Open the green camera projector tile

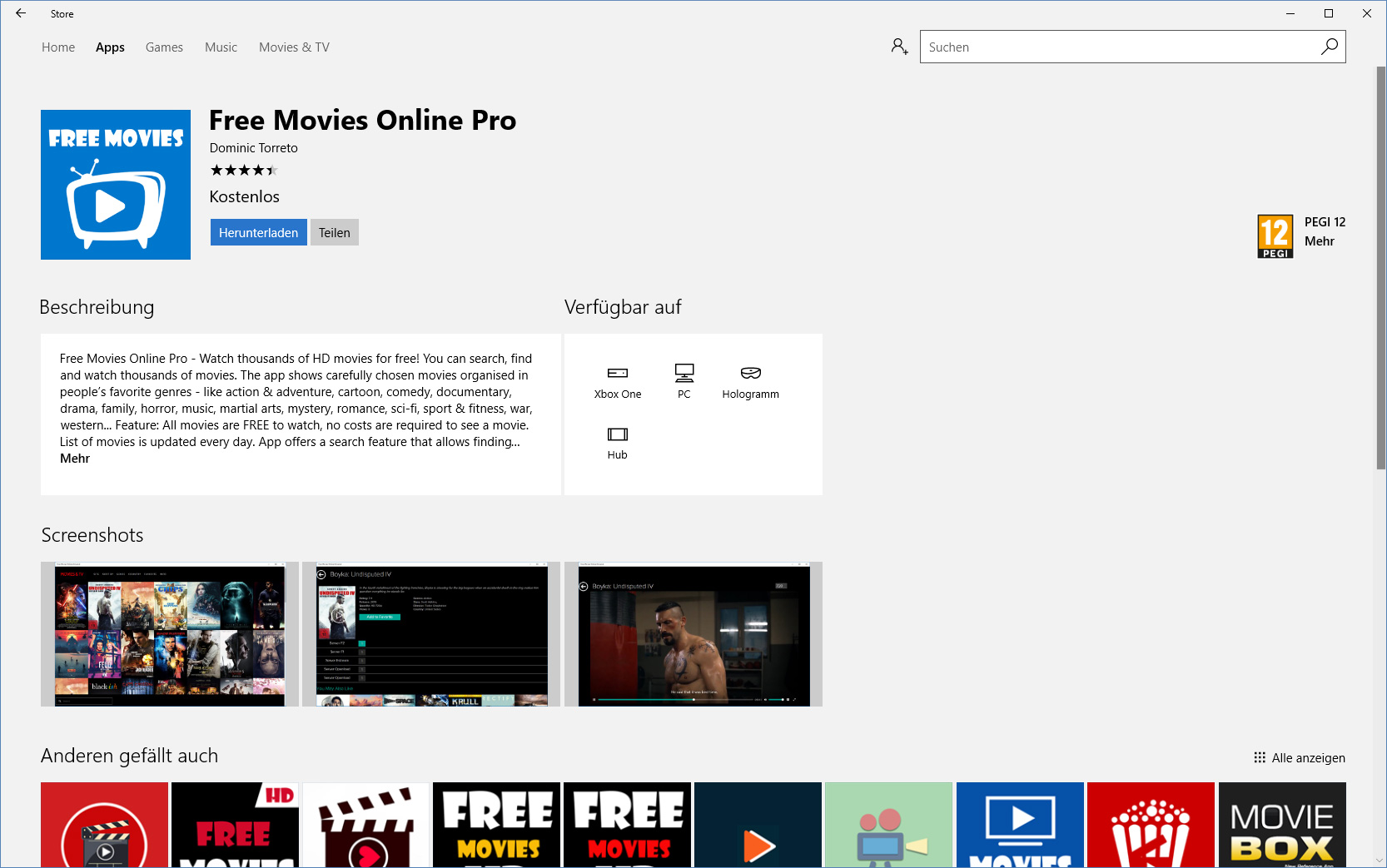coord(889,825)
